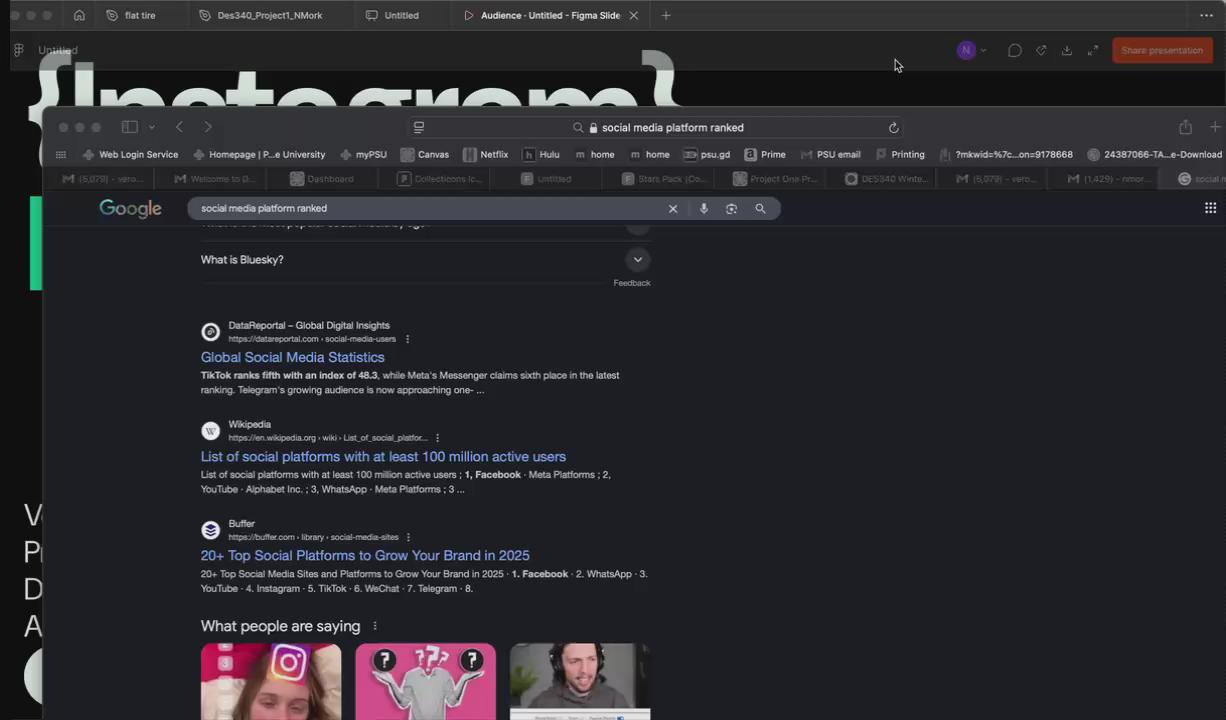1226x720 pixels.
Task: Open the Safari tab group dropdown arrow
Action: pos(152,127)
